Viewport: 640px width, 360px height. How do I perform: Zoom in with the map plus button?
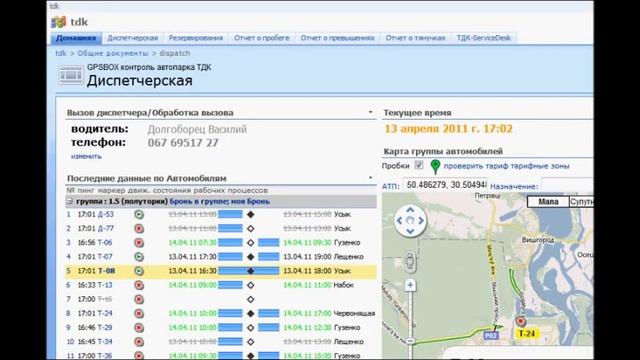click(x=410, y=285)
